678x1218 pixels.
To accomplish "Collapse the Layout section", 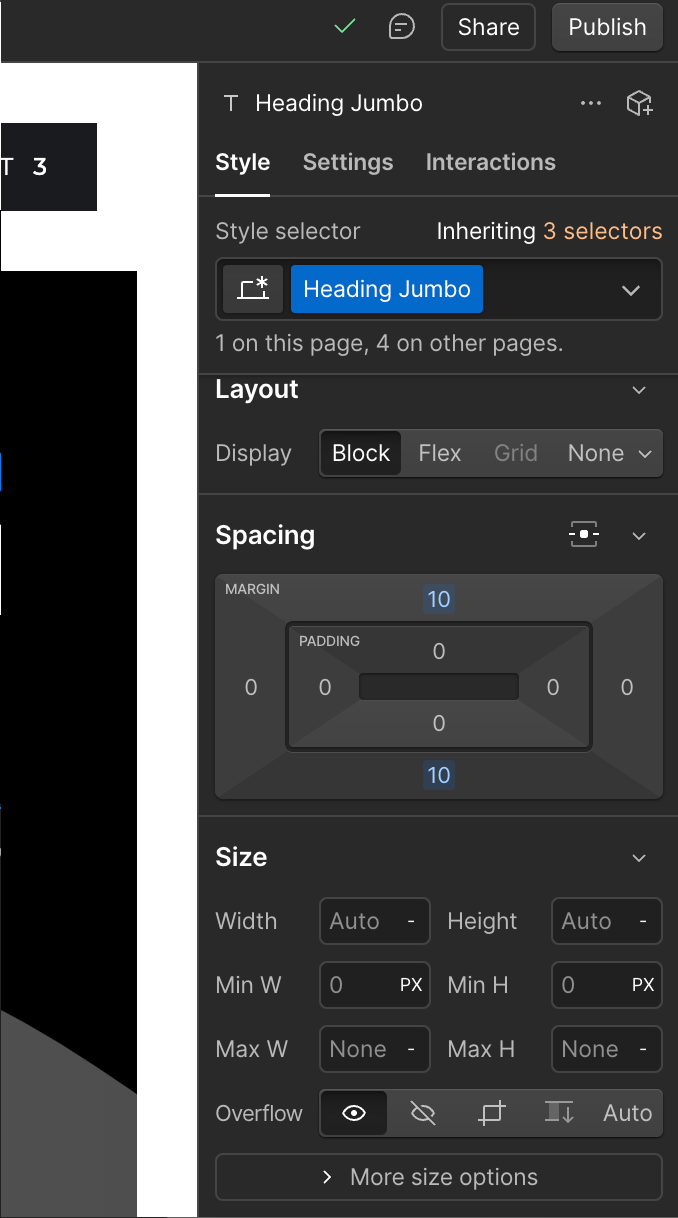I will tap(640, 390).
